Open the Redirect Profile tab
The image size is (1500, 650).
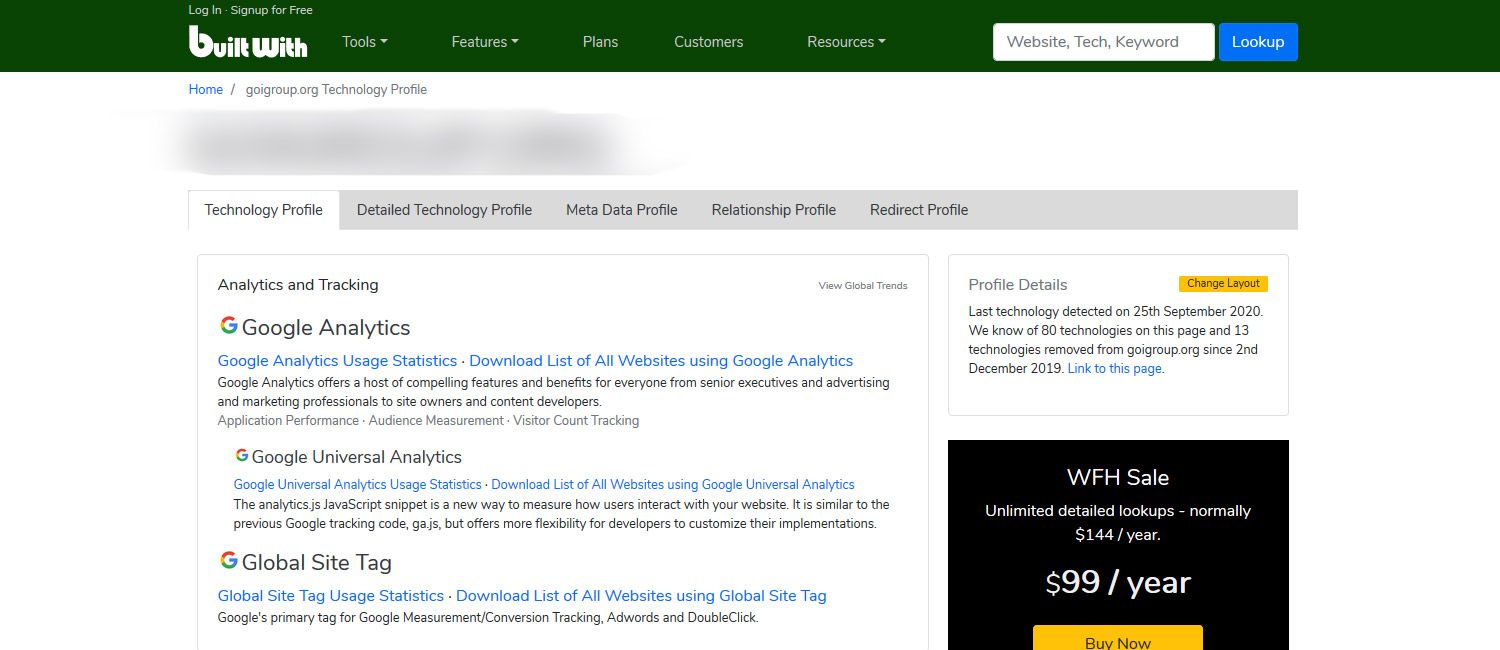(919, 210)
